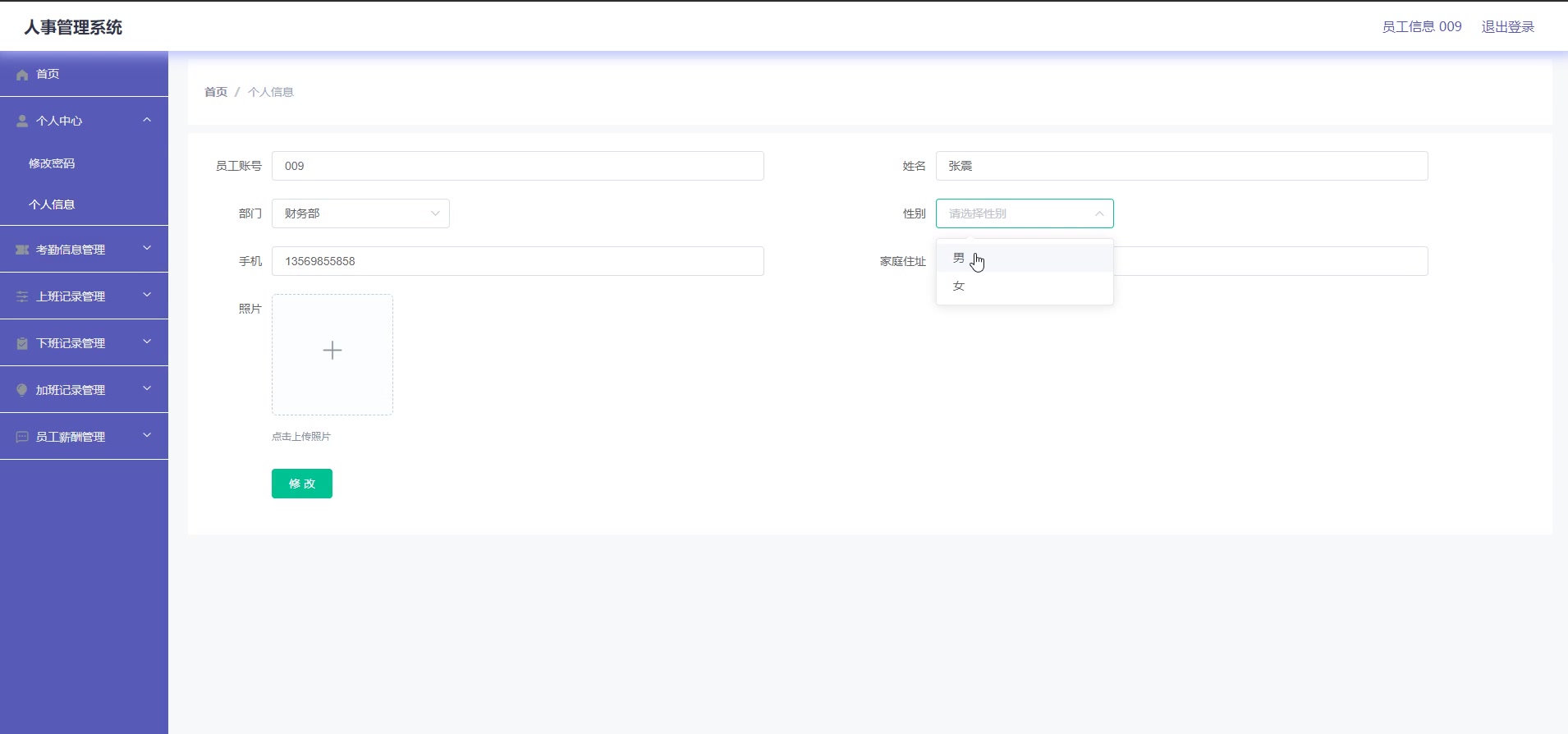The width and height of the screenshot is (1568, 734).
Task: Close the 性别 dropdown via its arrow
Action: click(1099, 213)
